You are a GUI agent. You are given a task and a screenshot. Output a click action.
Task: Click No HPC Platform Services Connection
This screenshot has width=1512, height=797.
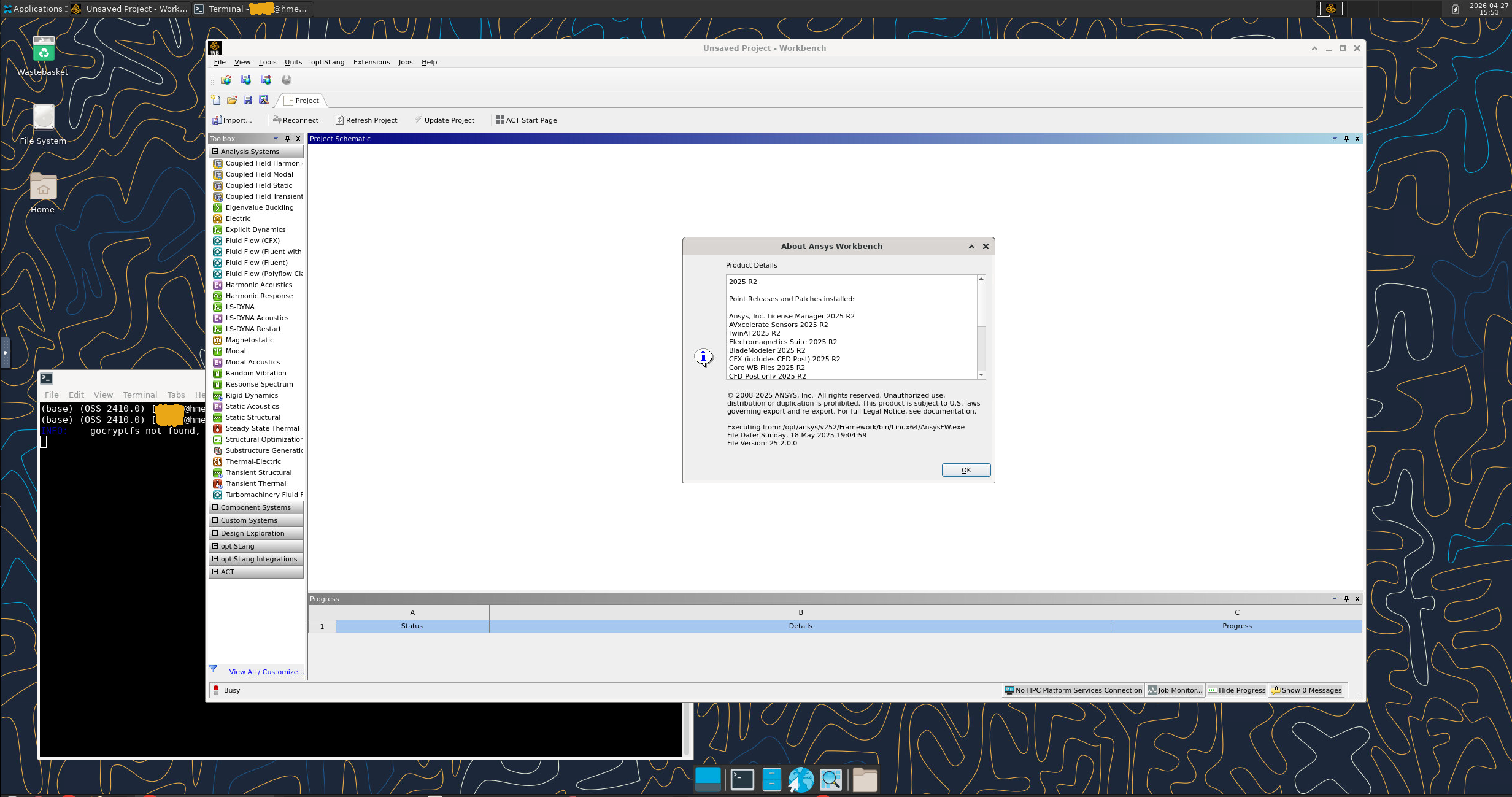[1073, 690]
